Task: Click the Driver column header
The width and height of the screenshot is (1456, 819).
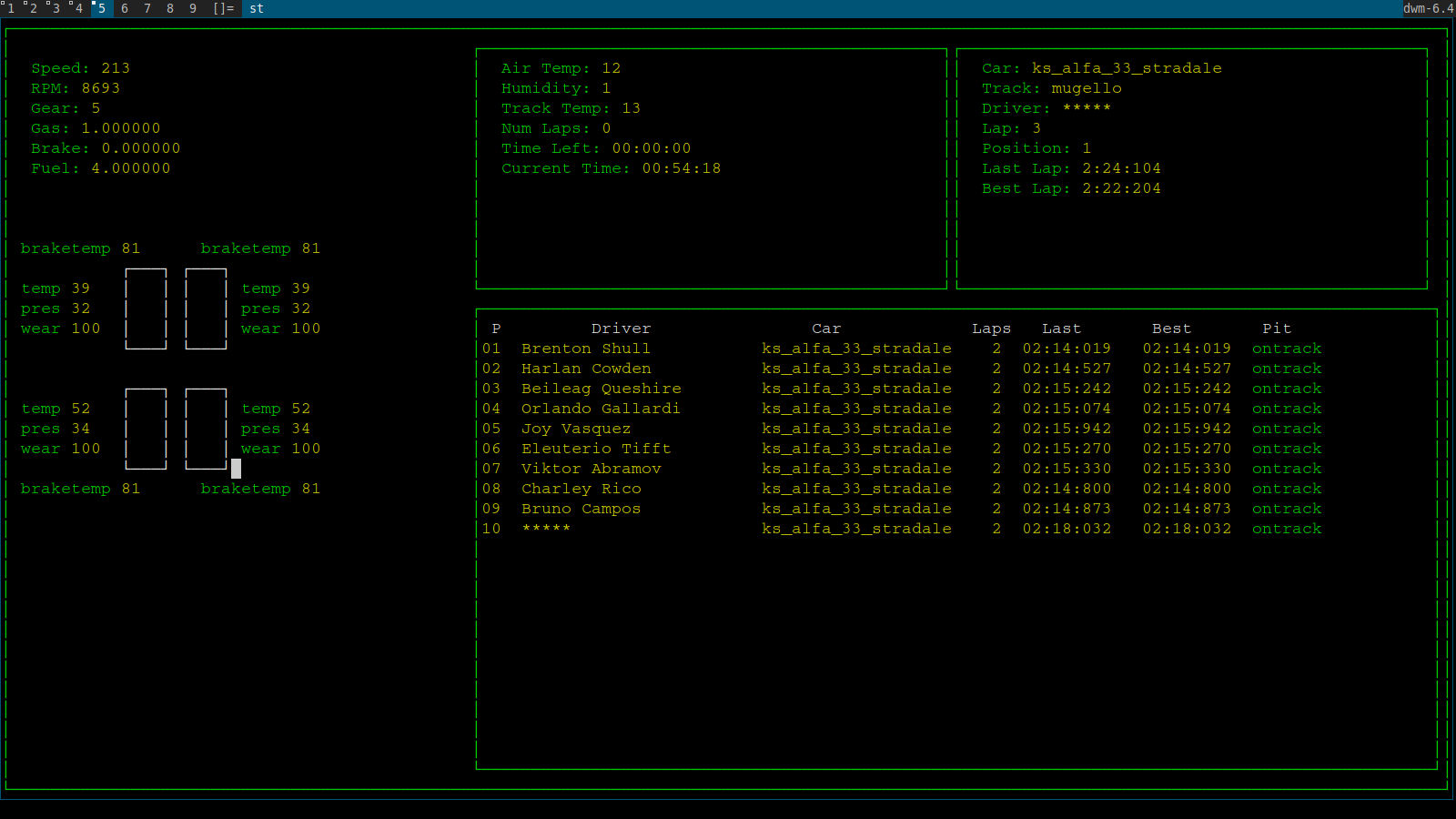Action: (621, 329)
